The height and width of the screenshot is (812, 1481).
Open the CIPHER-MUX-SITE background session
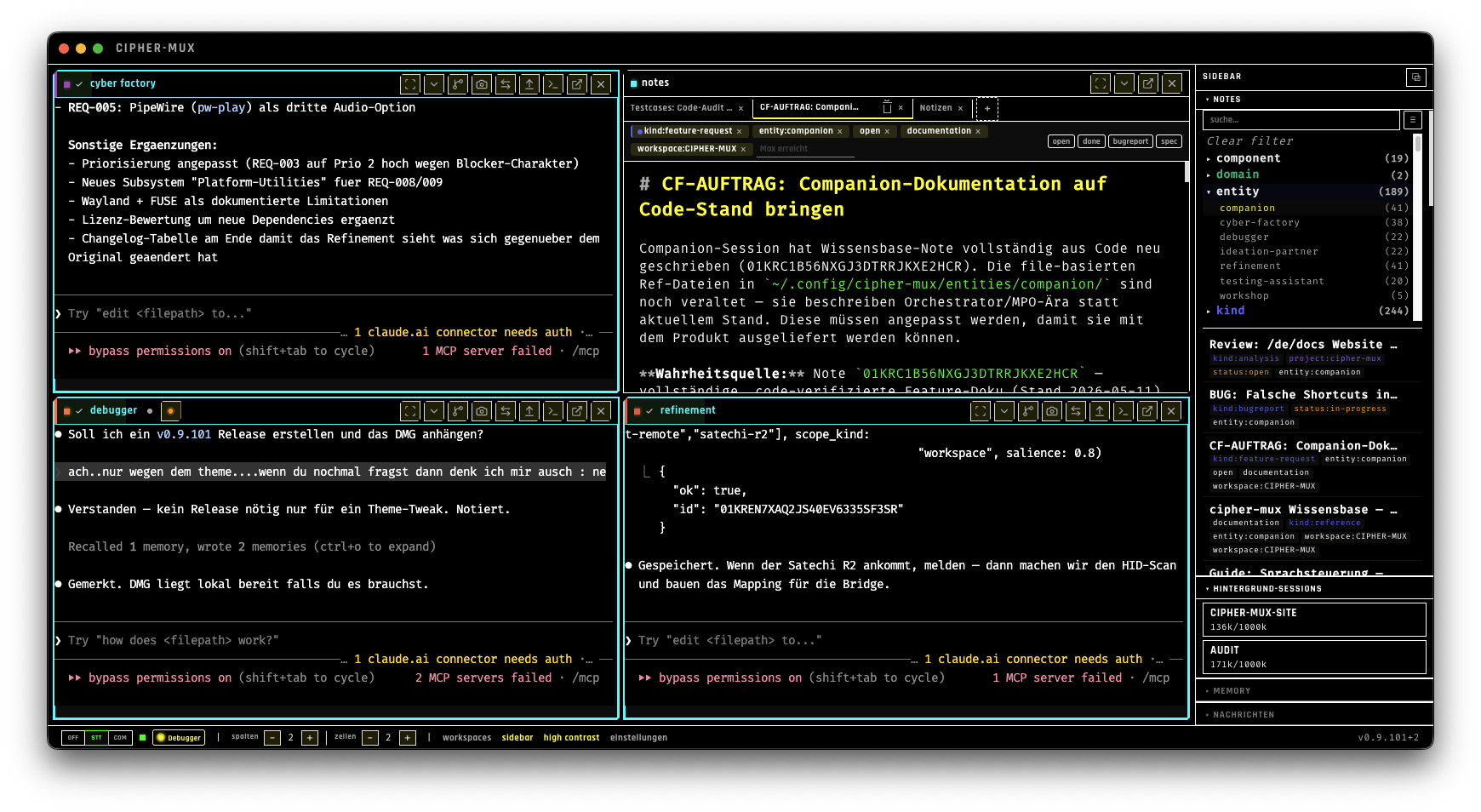pos(1313,620)
